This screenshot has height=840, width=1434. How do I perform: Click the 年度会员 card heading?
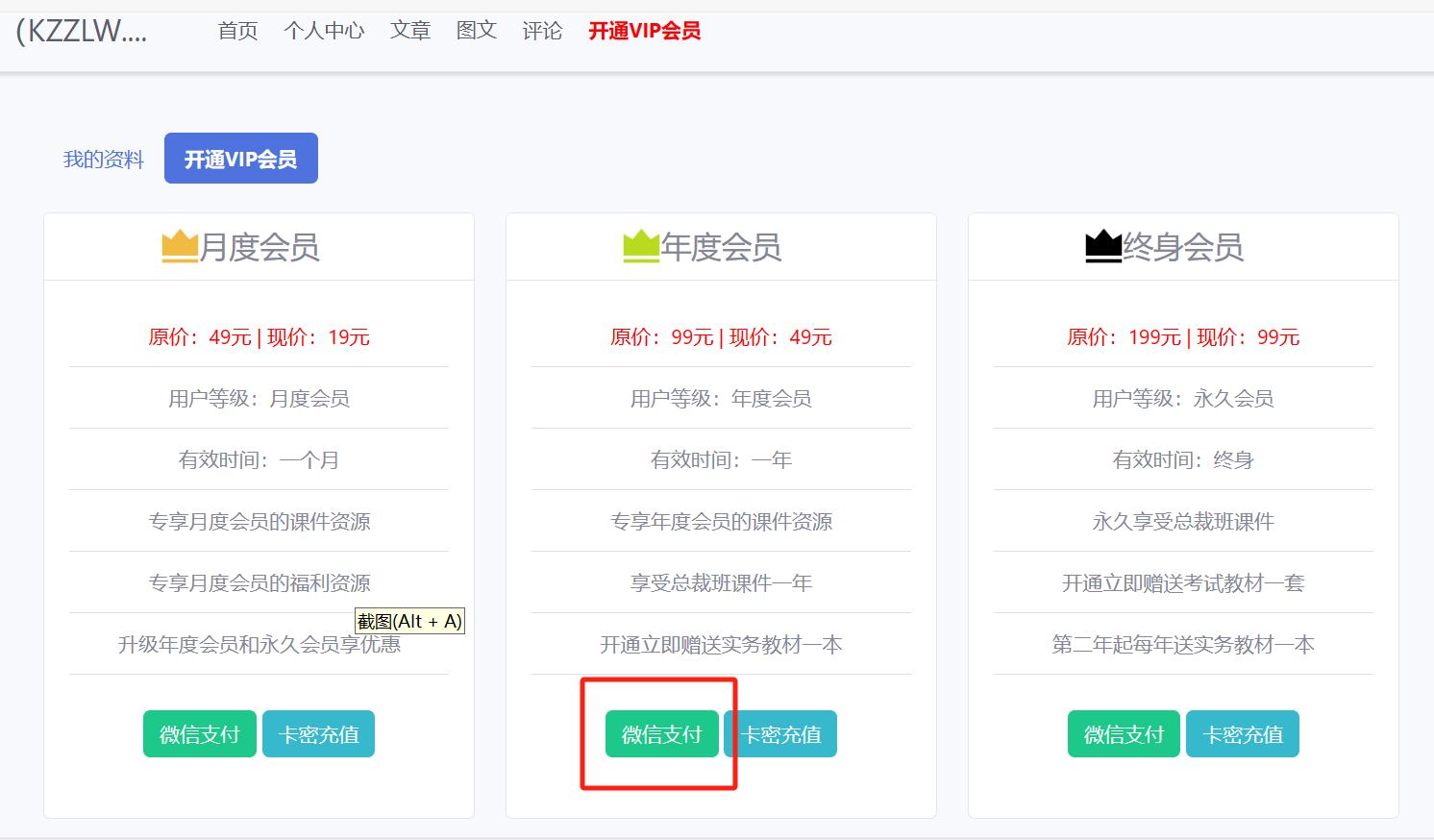pos(722,248)
